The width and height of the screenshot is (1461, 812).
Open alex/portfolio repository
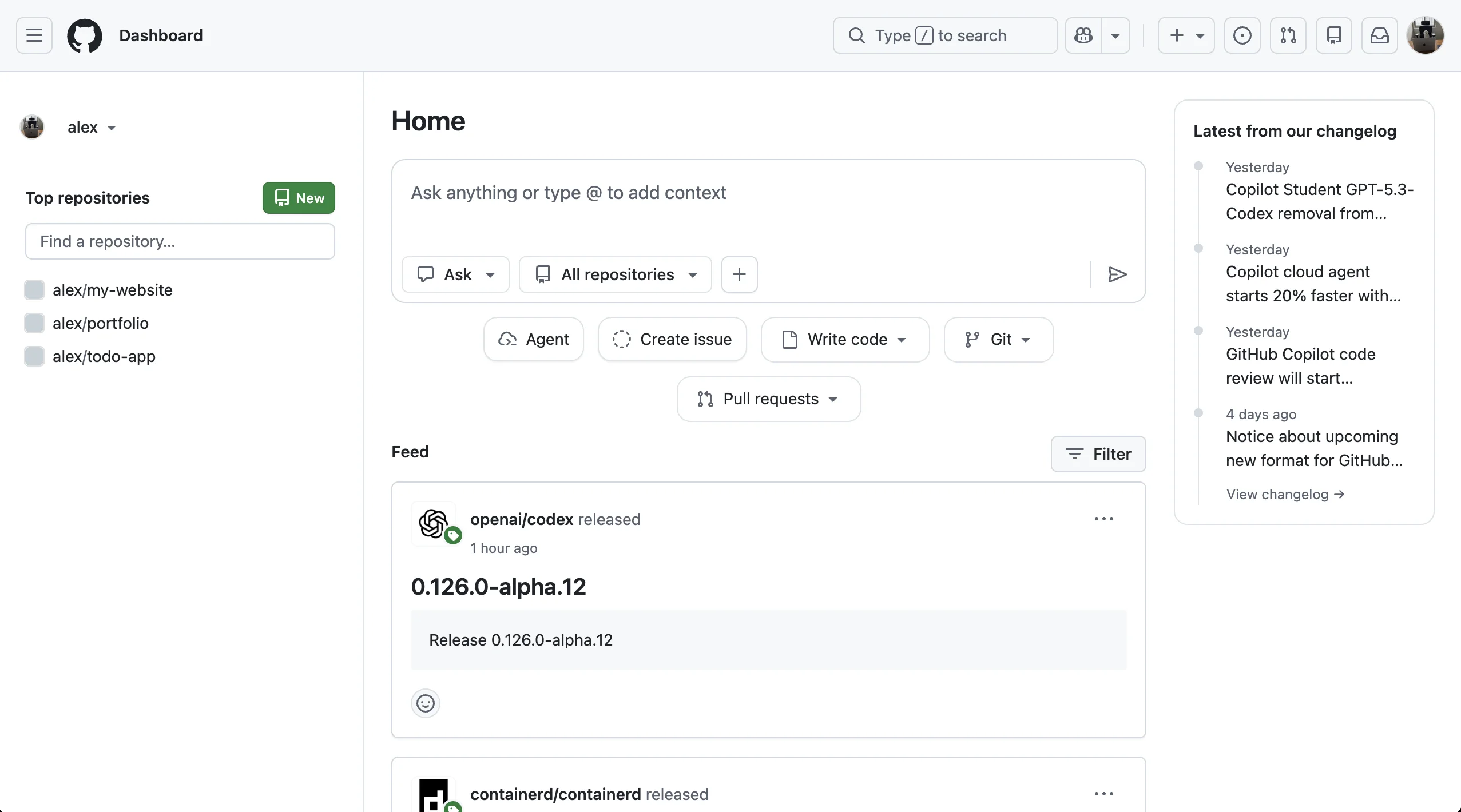tap(101, 323)
